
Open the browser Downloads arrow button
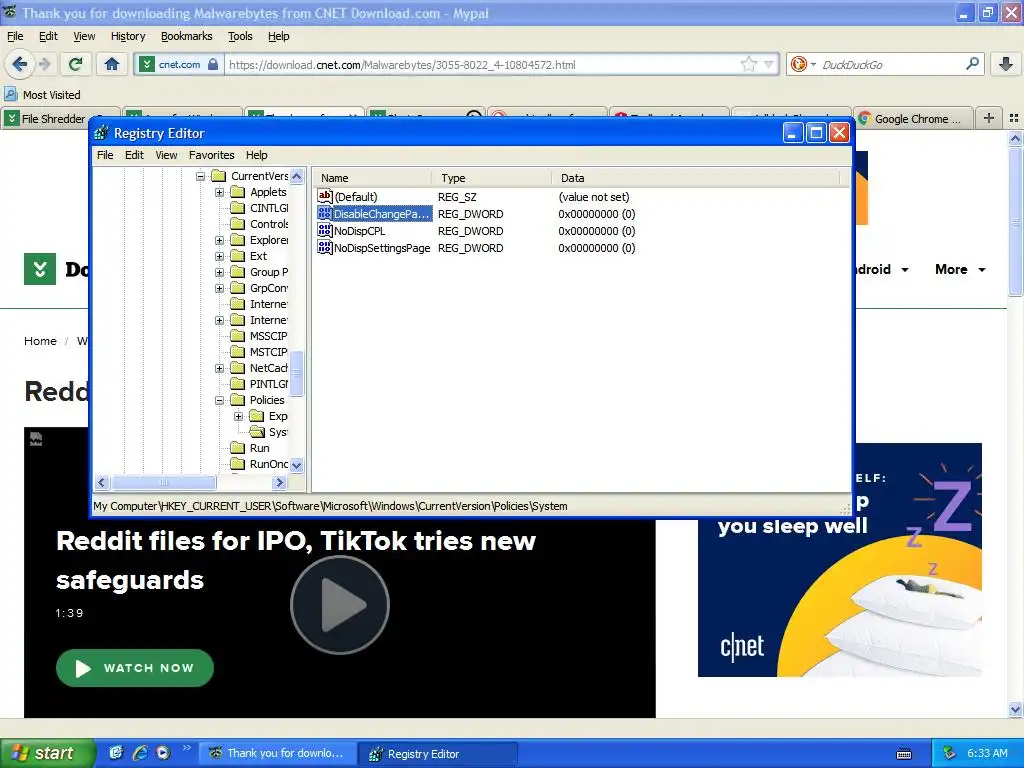pos(1006,64)
